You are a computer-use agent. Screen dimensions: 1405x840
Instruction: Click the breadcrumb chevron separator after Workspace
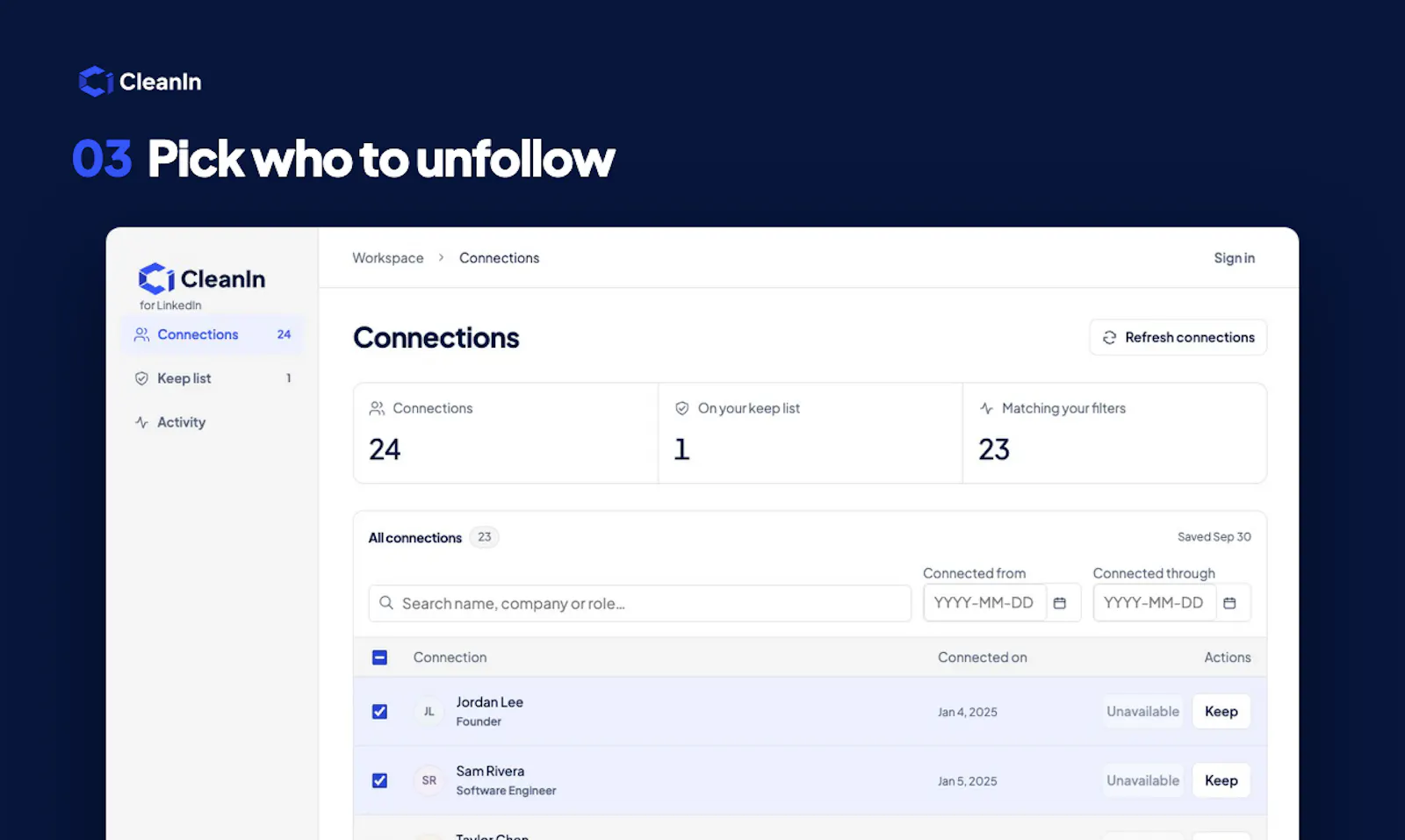pos(441,258)
